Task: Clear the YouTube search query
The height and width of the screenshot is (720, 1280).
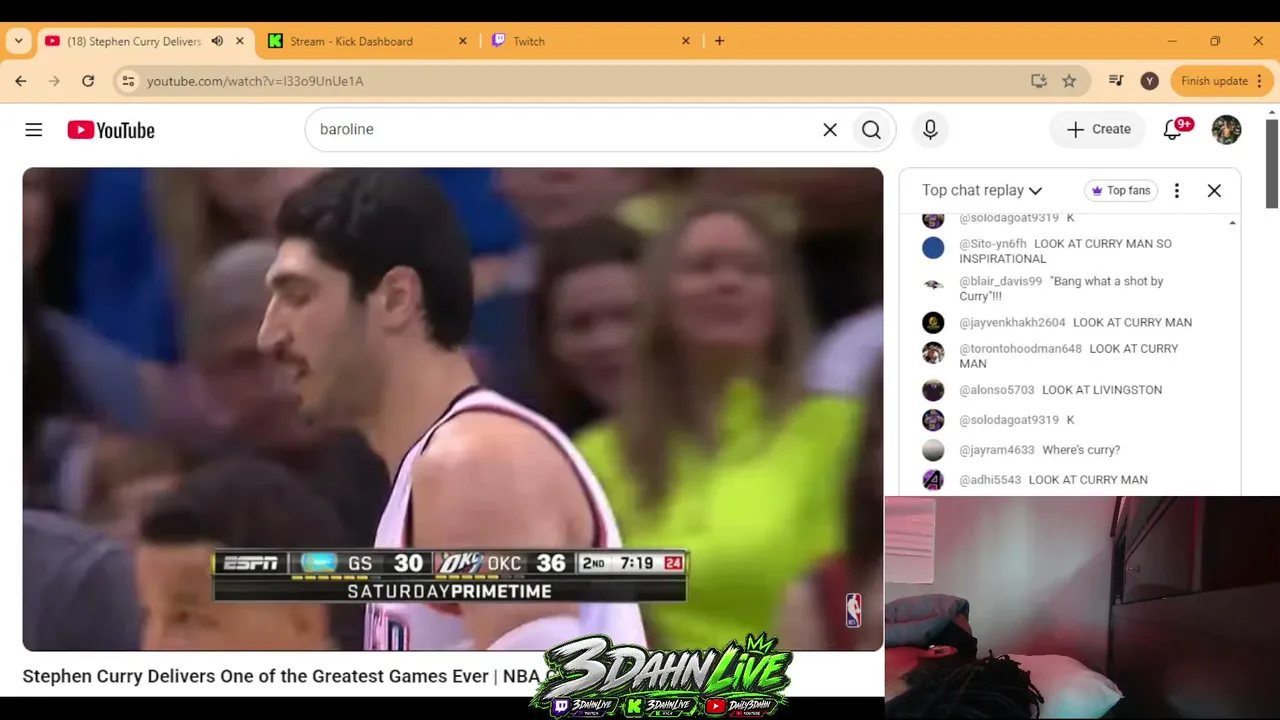Action: click(x=830, y=130)
